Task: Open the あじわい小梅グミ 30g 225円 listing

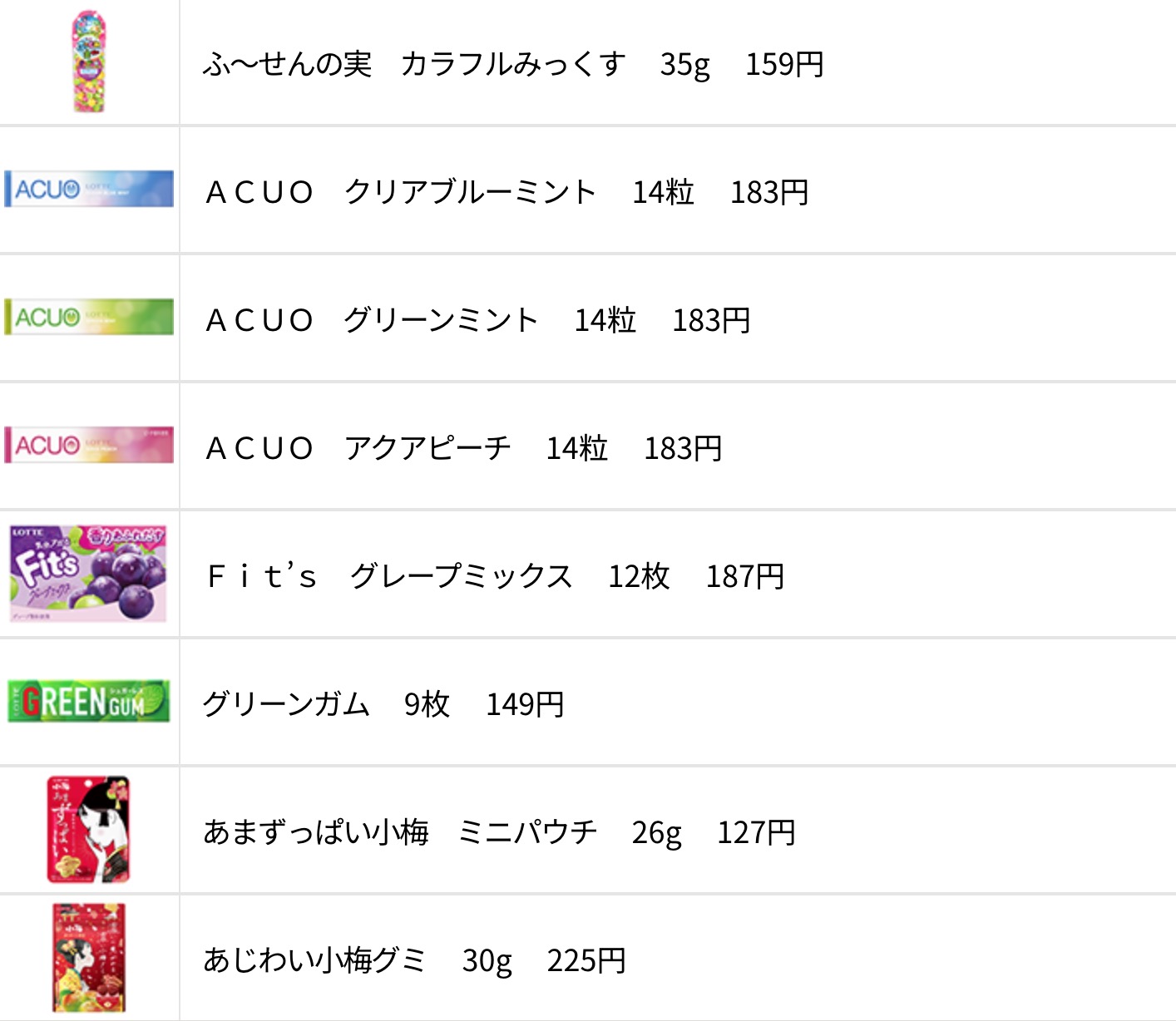Action: [x=414, y=960]
